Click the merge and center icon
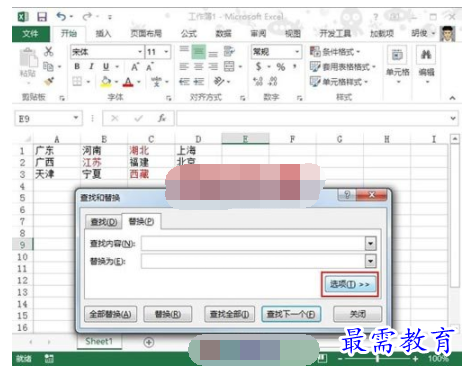The image size is (463, 372). click(229, 66)
